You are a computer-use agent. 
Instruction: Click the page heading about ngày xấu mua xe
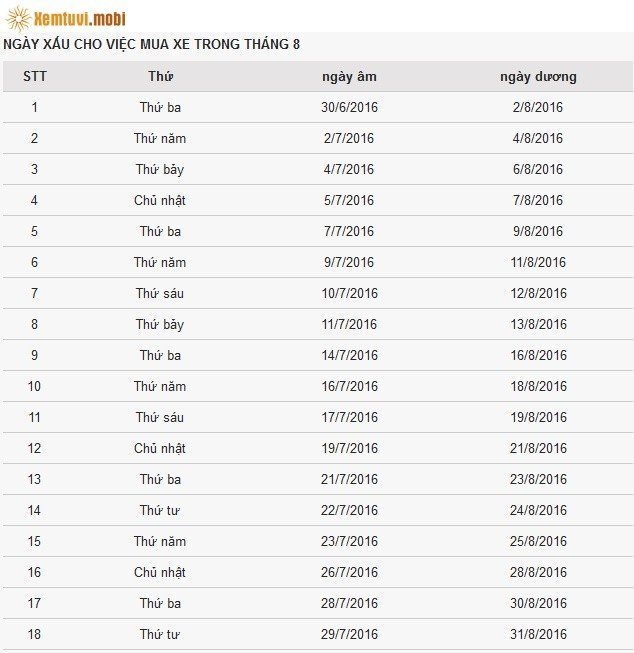[151, 45]
